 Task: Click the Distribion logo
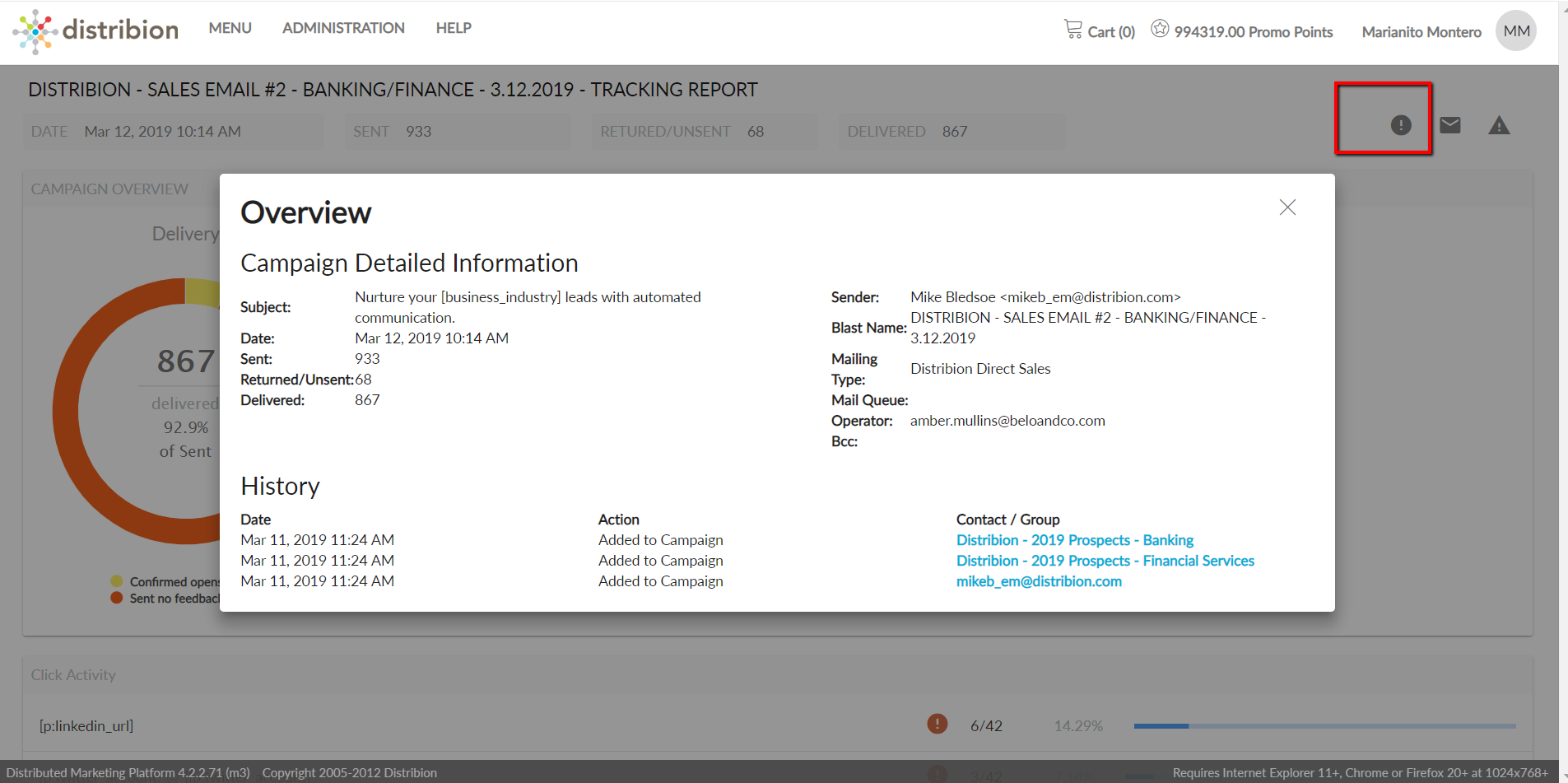click(95, 30)
